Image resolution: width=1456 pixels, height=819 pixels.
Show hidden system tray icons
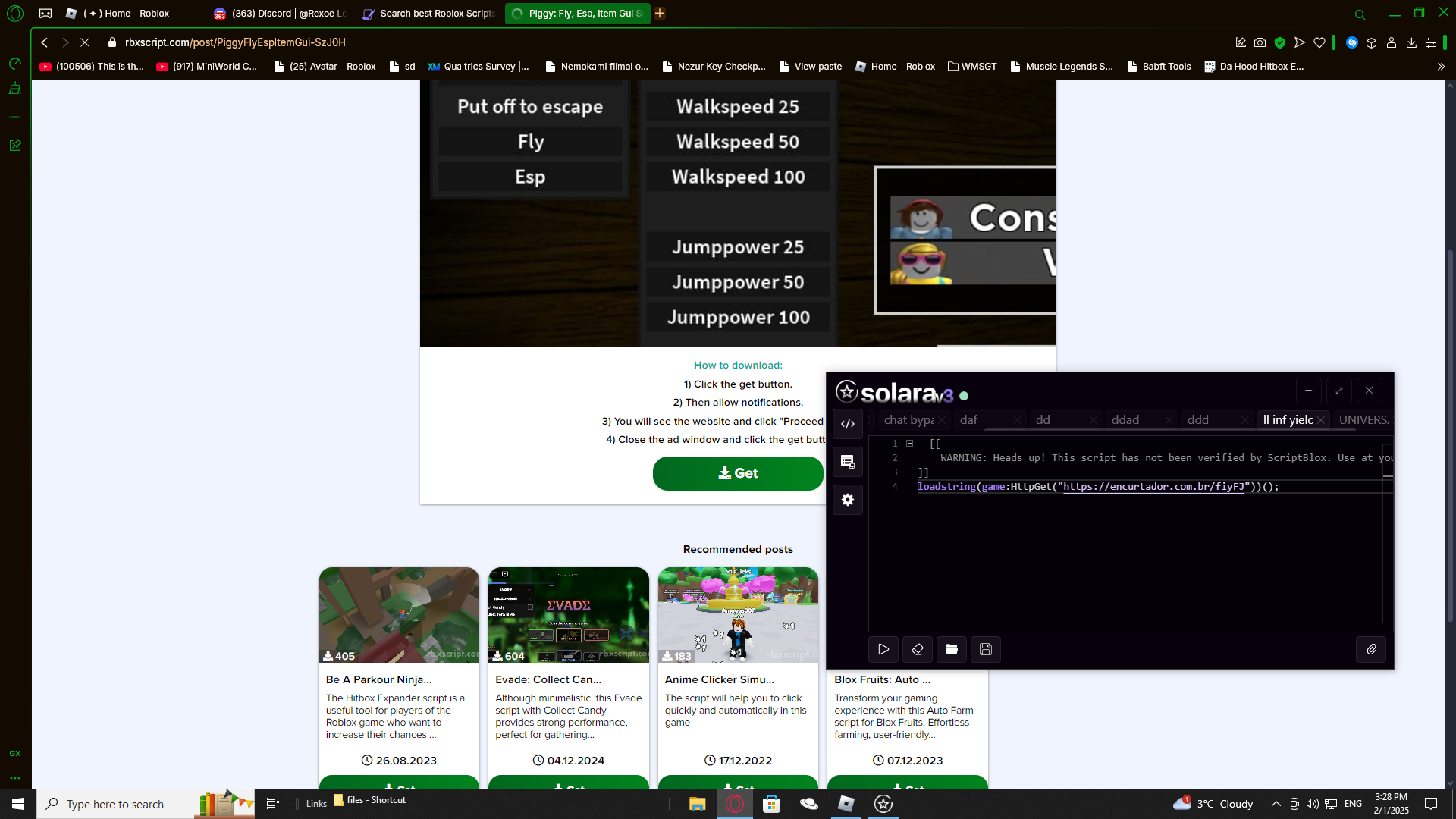coord(1276,804)
